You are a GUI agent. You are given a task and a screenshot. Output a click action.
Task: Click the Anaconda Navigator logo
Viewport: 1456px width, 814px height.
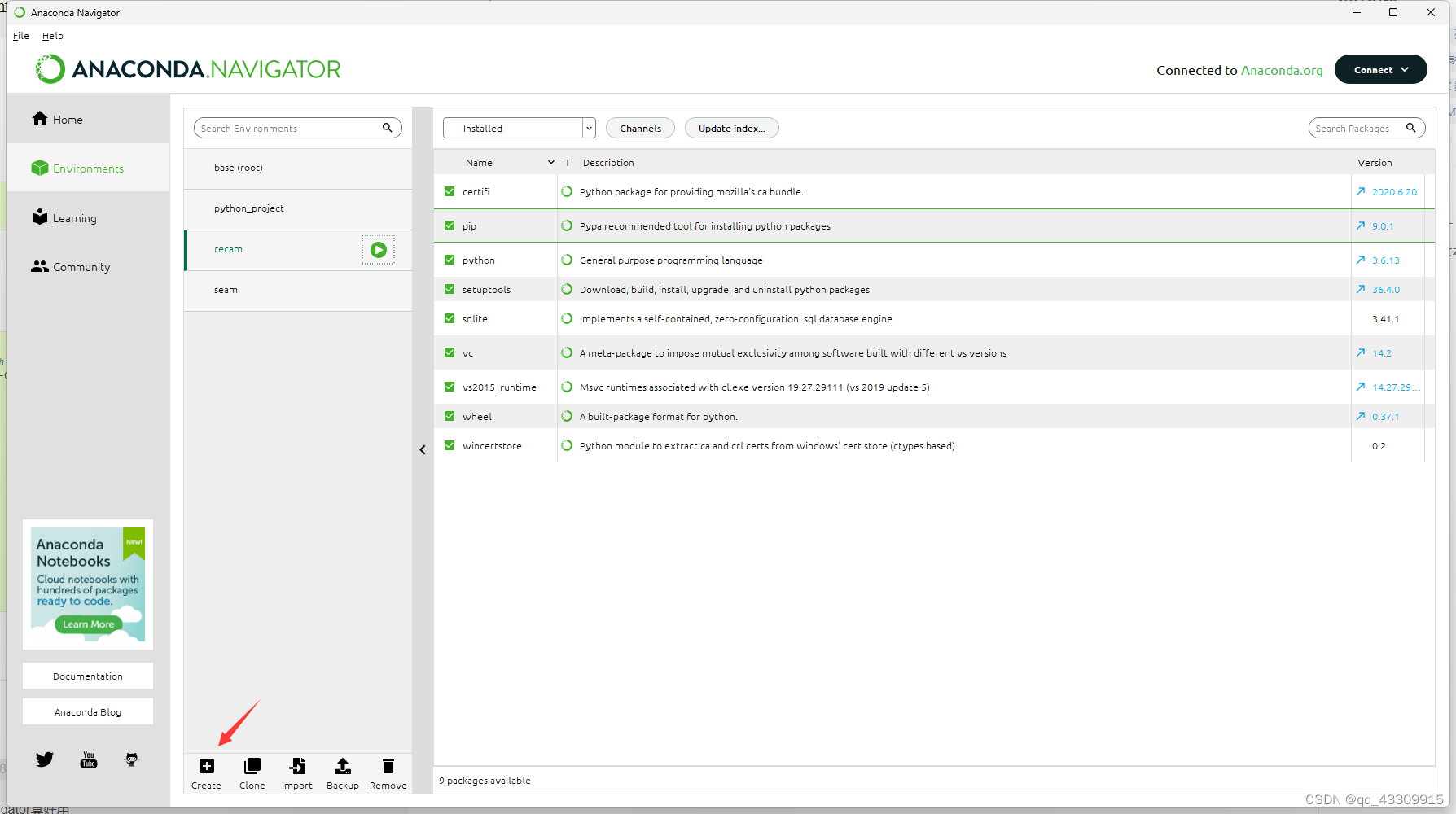188,69
